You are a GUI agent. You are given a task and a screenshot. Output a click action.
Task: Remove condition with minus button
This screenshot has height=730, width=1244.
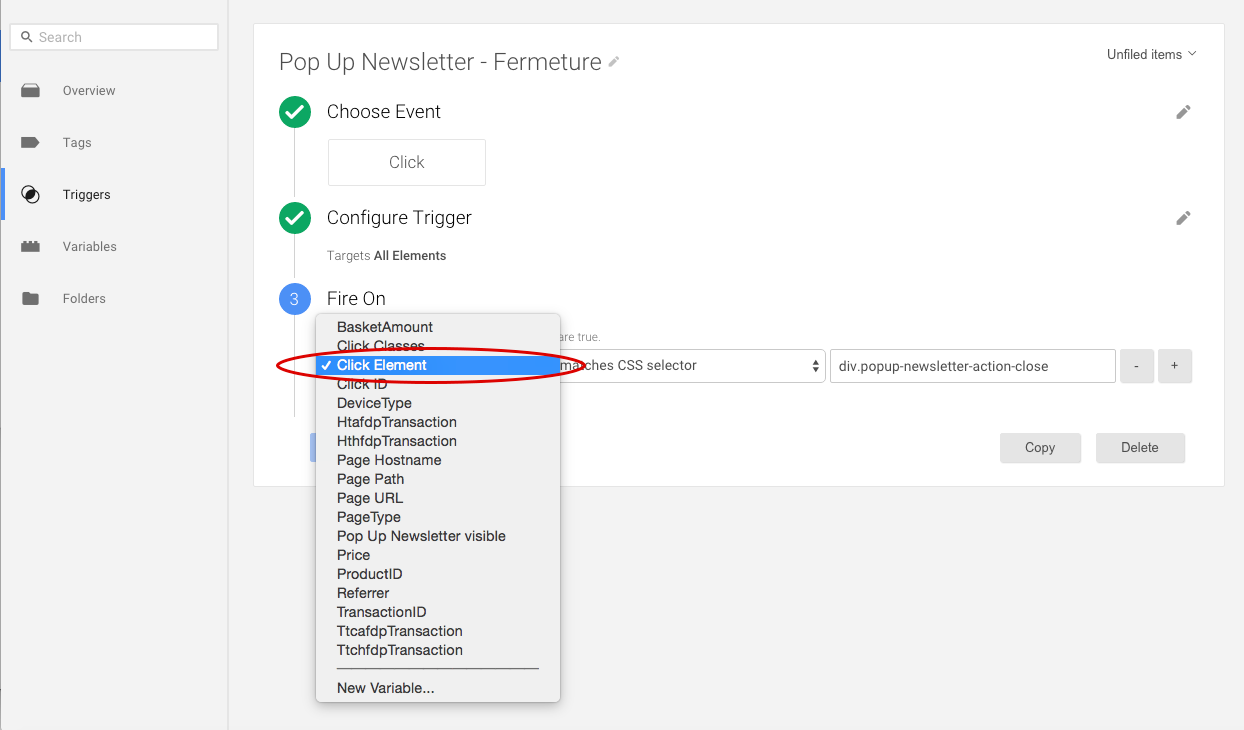pyautogui.click(x=1137, y=366)
